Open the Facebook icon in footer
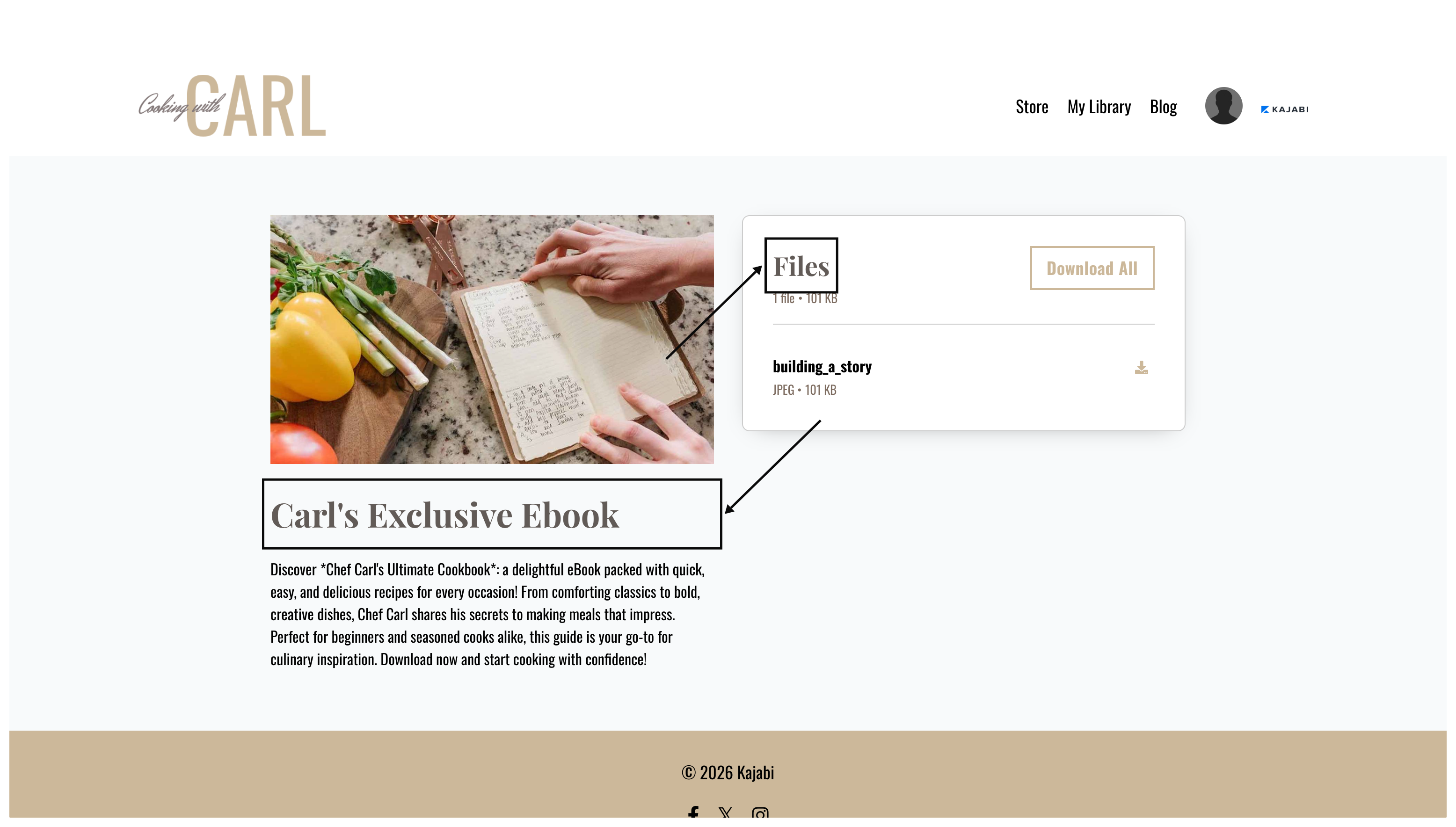The height and width of the screenshot is (827, 1456). click(x=692, y=812)
